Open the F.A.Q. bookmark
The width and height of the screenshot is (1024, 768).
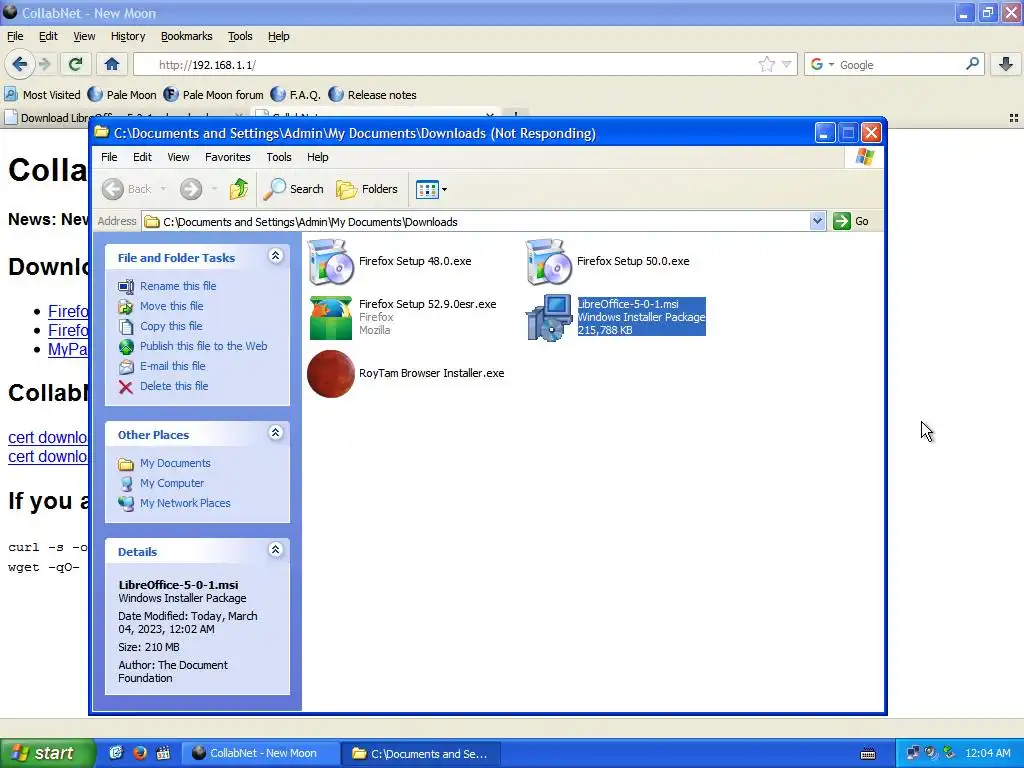pyautogui.click(x=295, y=95)
